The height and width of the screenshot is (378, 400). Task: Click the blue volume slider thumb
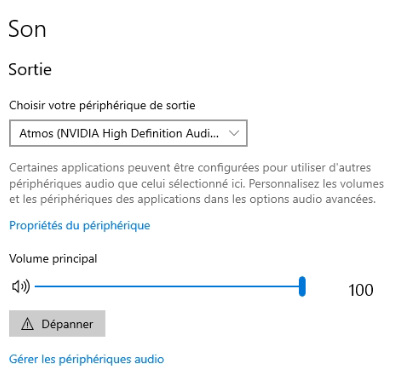coord(302,286)
